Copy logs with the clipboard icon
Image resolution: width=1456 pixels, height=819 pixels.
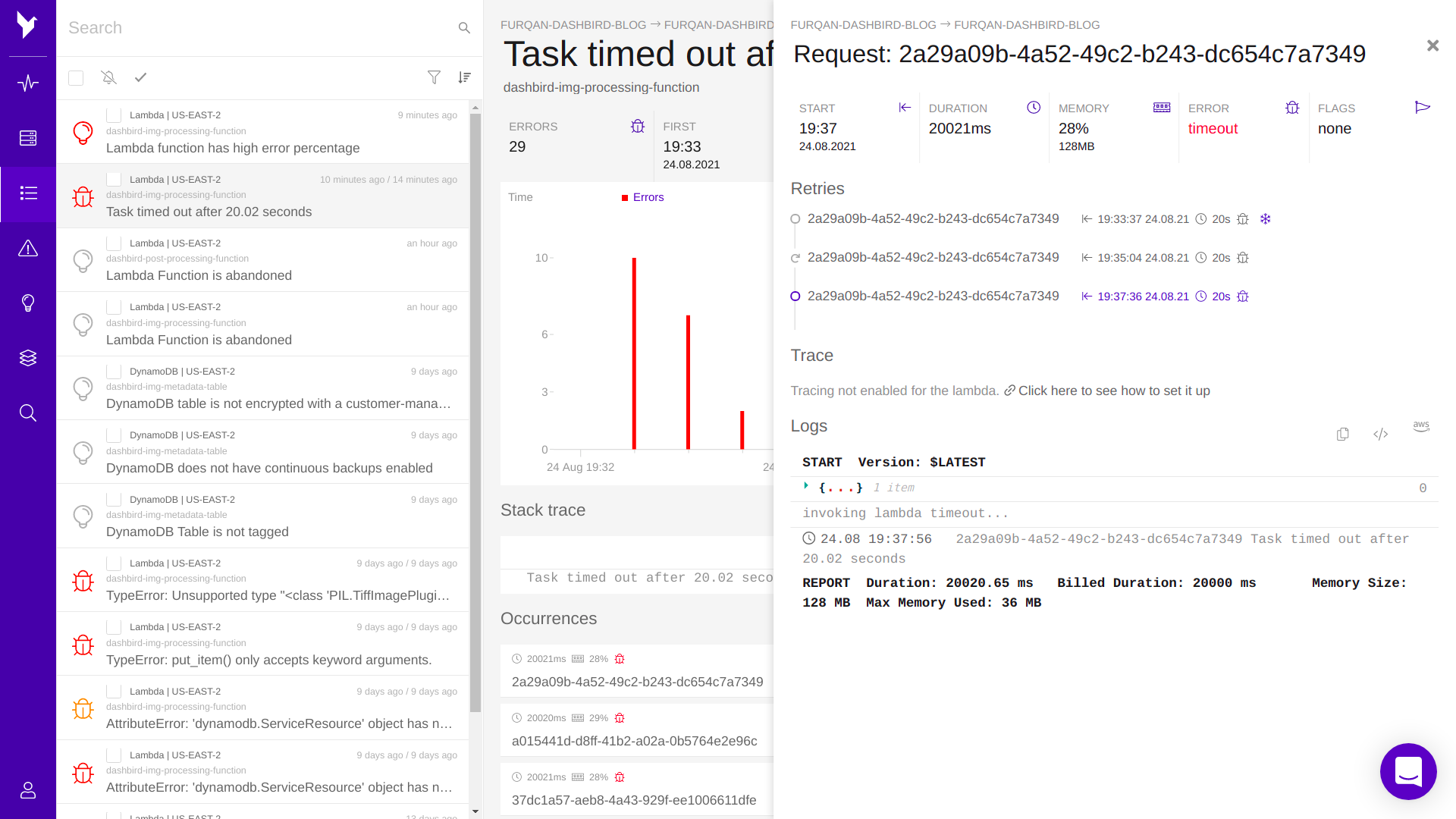[x=1342, y=434]
